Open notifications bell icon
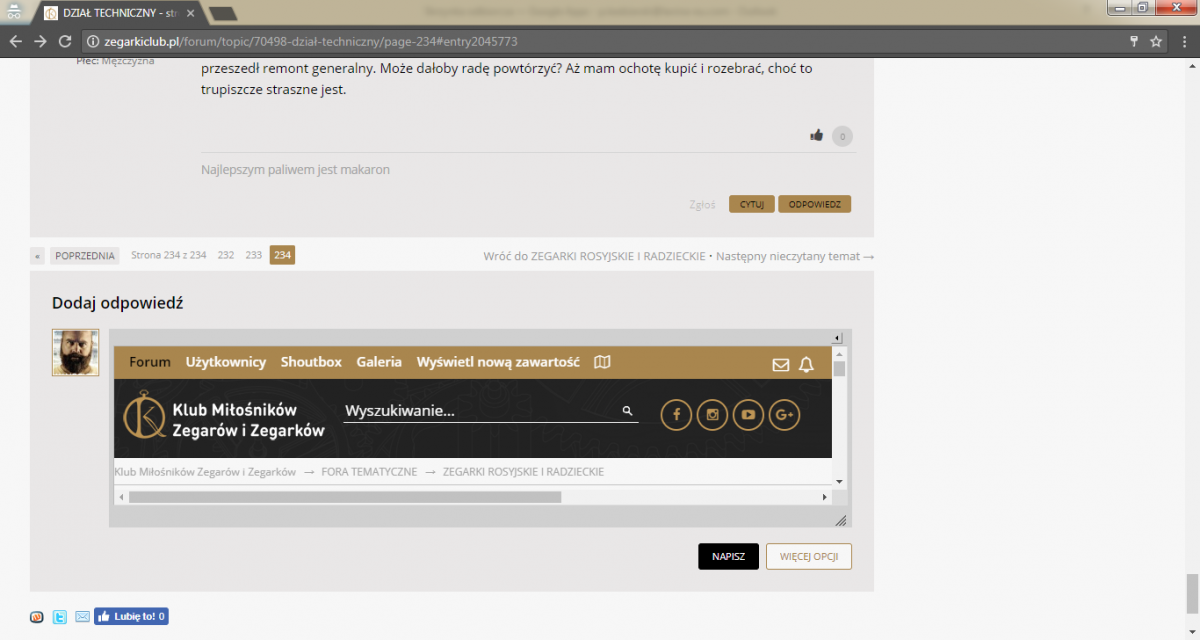 point(807,365)
